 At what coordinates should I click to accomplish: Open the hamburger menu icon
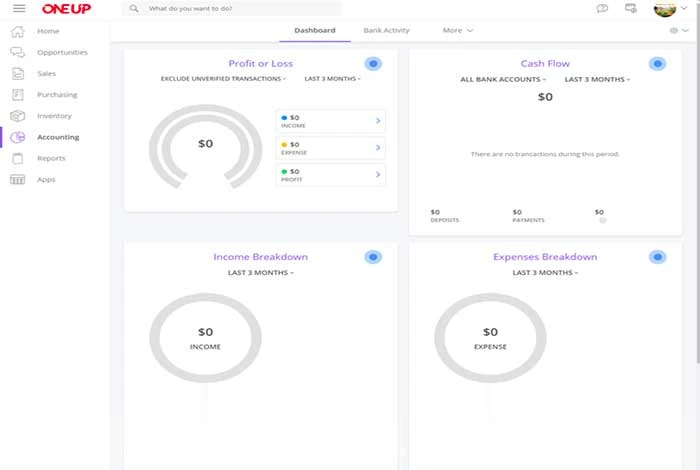click(19, 8)
